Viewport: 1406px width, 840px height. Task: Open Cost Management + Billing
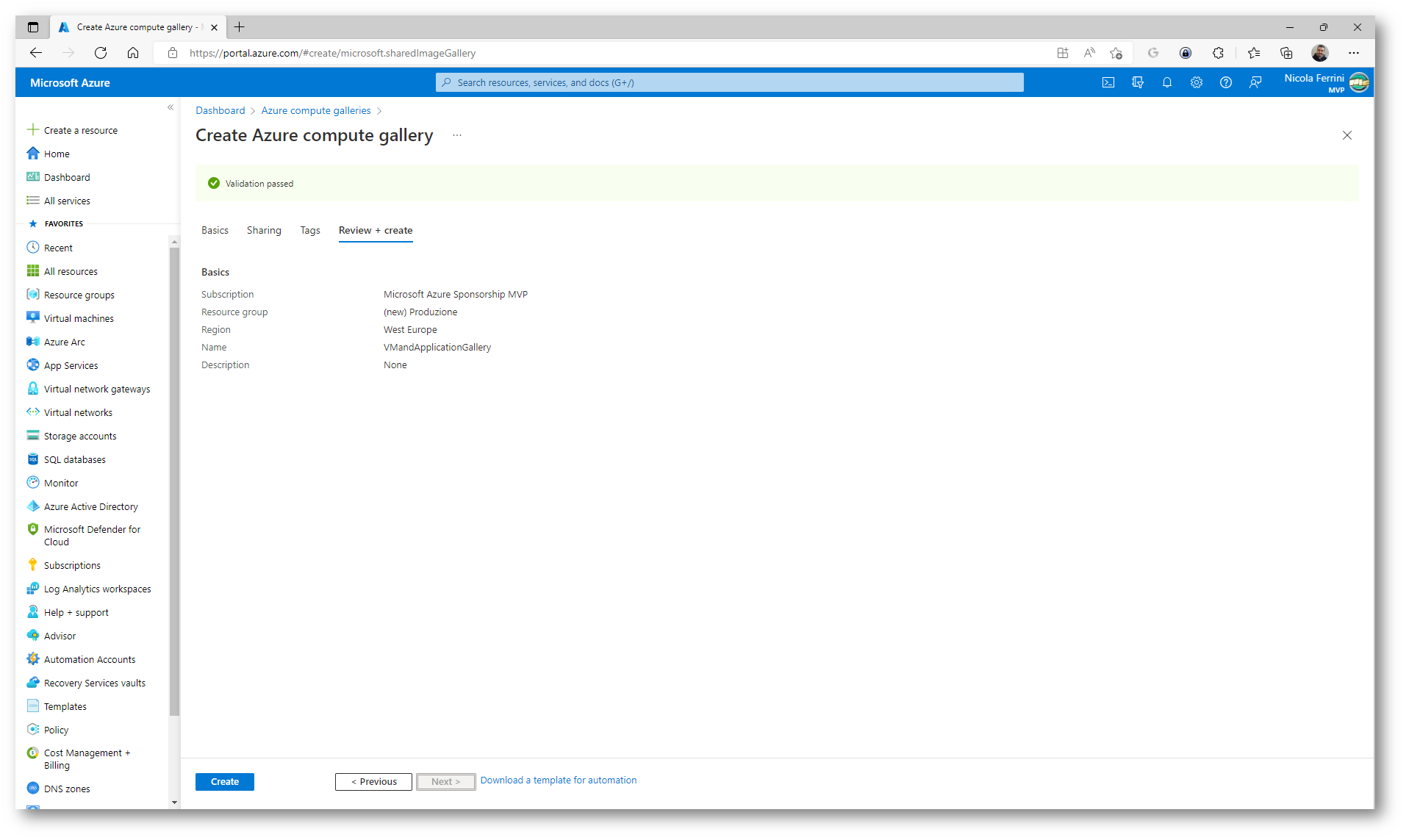point(87,758)
